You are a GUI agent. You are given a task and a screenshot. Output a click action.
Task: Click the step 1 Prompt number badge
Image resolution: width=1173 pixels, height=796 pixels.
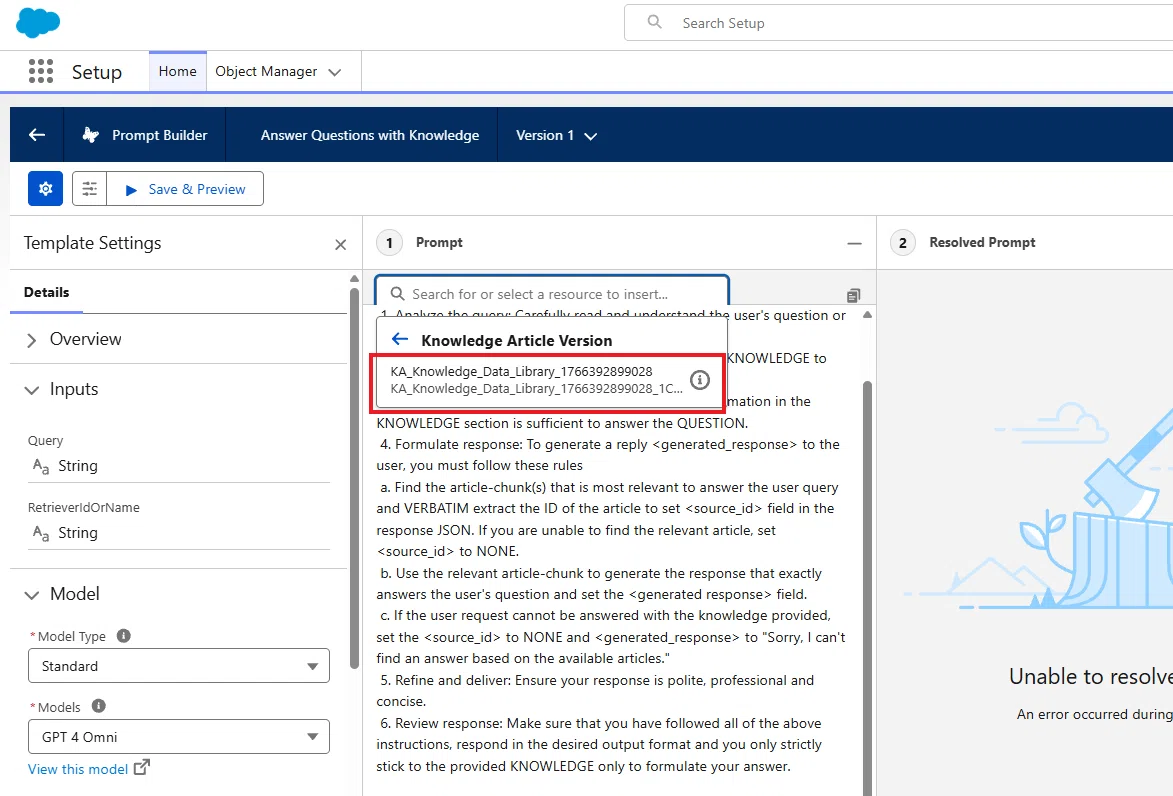coord(389,242)
